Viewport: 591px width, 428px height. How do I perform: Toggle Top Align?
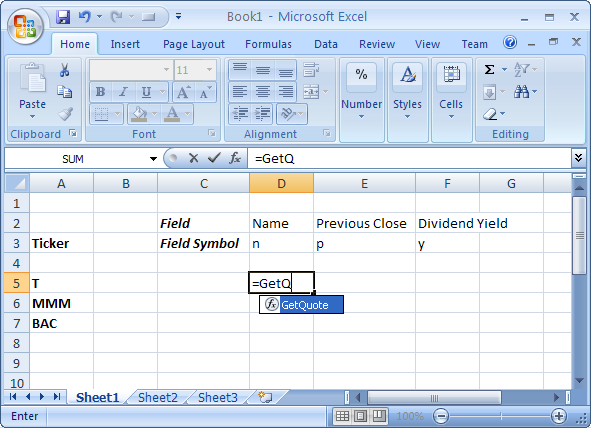pyautogui.click(x=240, y=70)
